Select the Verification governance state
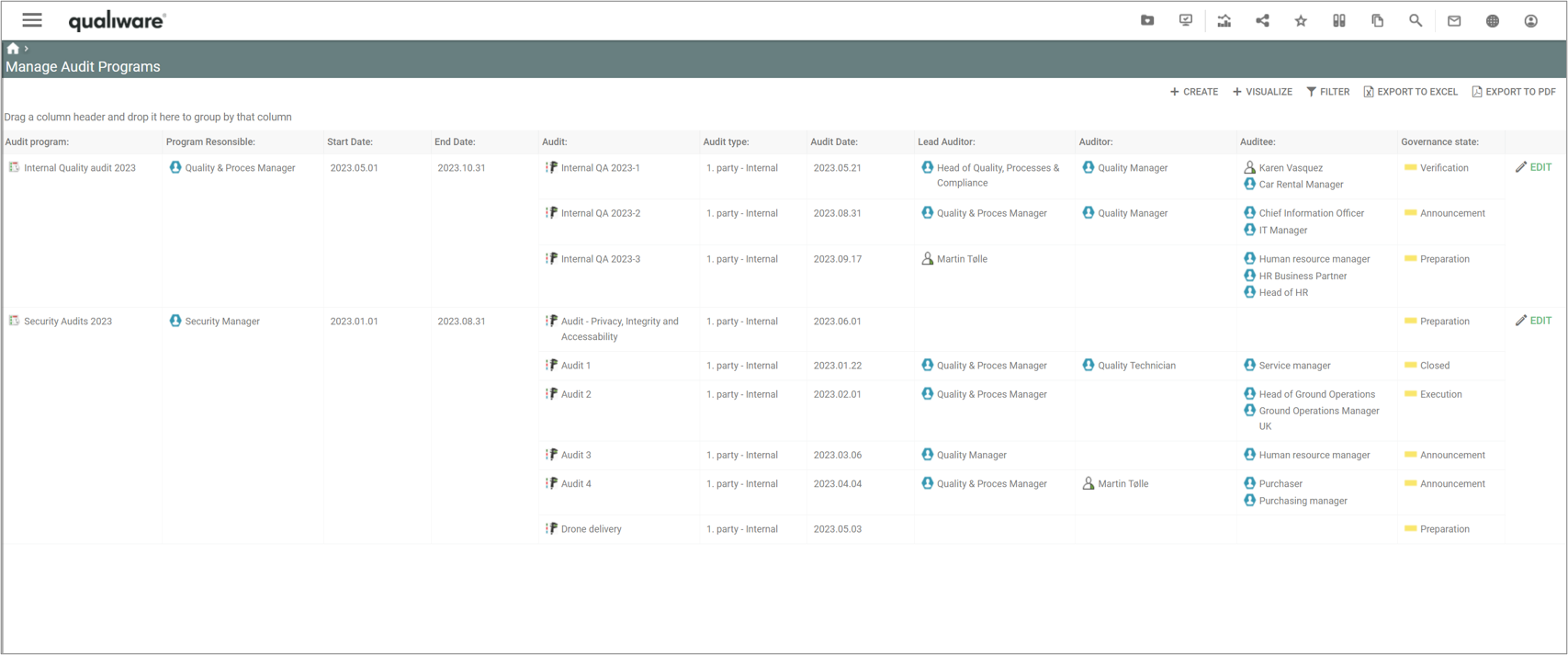The width and height of the screenshot is (1568, 655). click(1444, 168)
